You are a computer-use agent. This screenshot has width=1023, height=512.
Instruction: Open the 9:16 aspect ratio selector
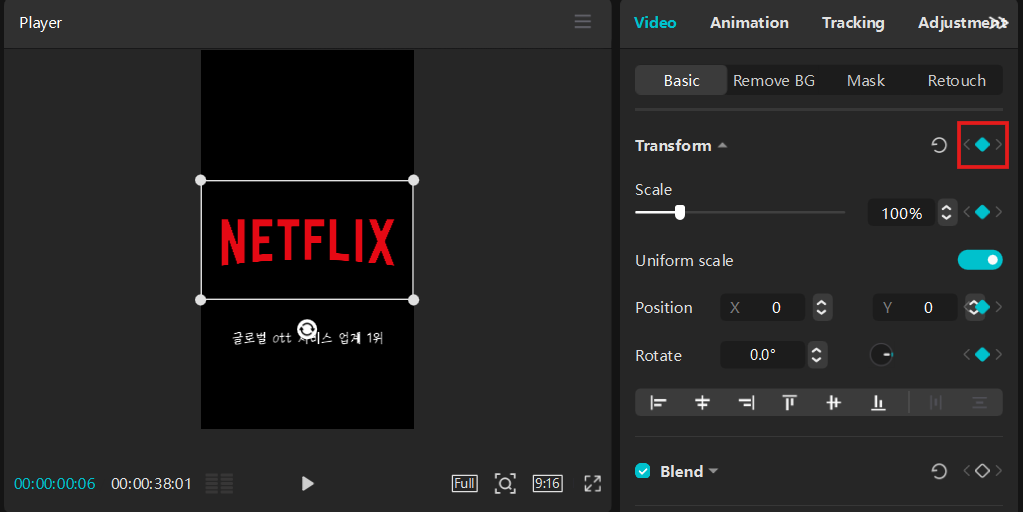point(547,483)
